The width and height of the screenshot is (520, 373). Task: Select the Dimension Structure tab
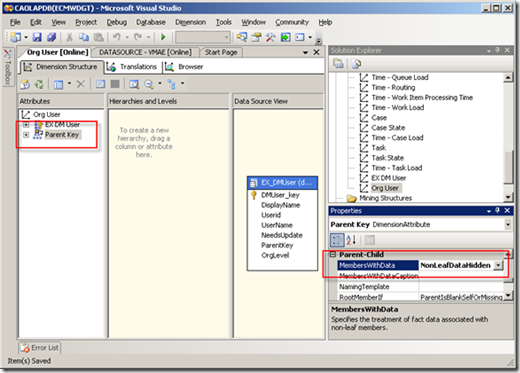tap(61, 67)
